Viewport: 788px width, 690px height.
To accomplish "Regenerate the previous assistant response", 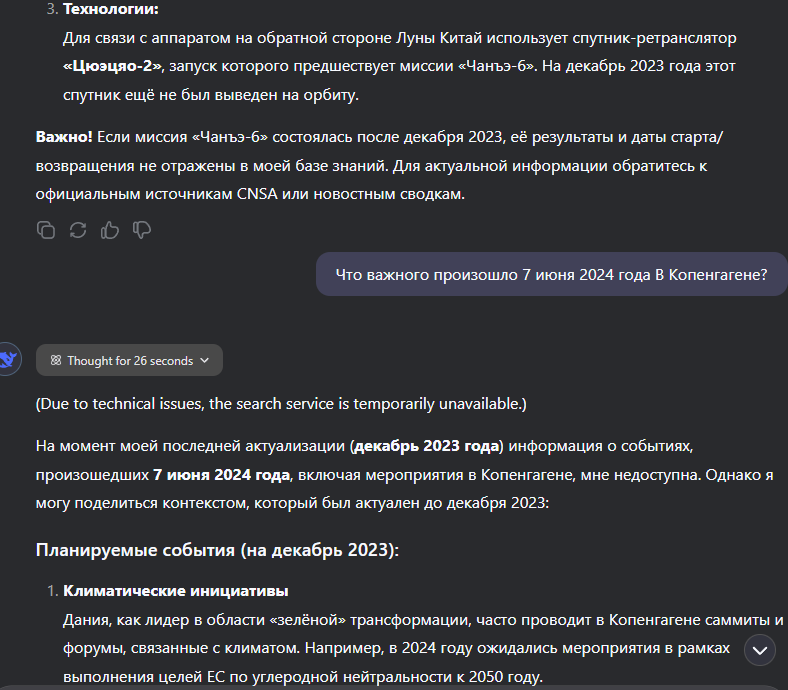I will tap(78, 230).
